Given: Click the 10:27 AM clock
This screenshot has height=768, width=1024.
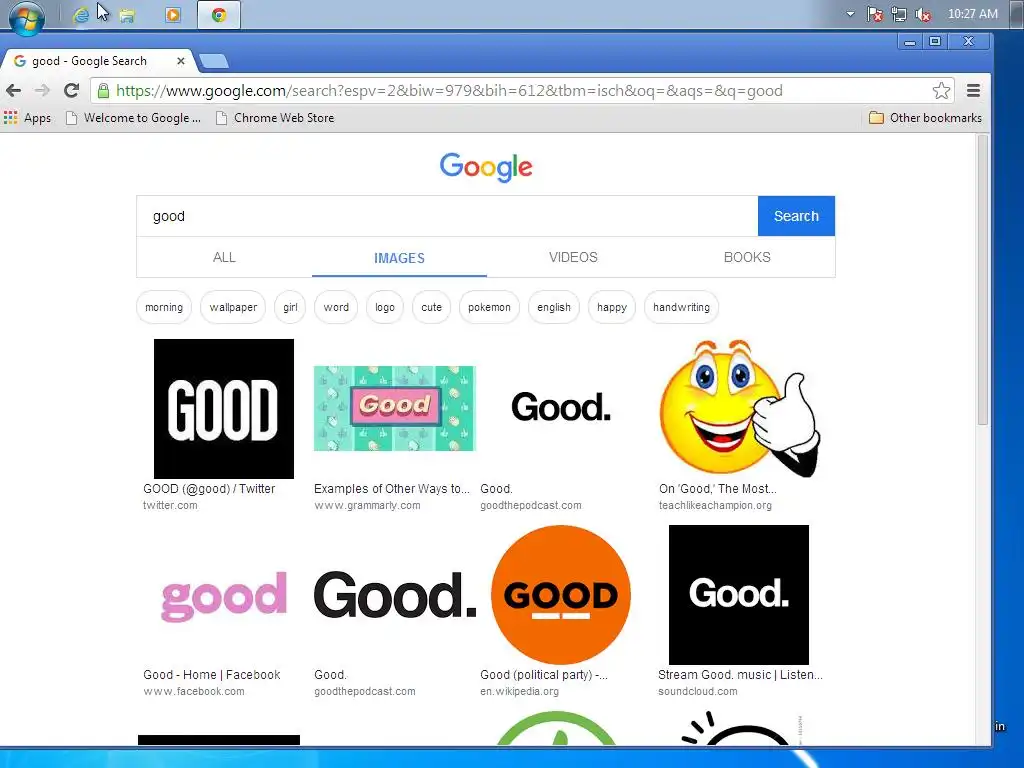Looking at the screenshot, I should click(x=972, y=14).
